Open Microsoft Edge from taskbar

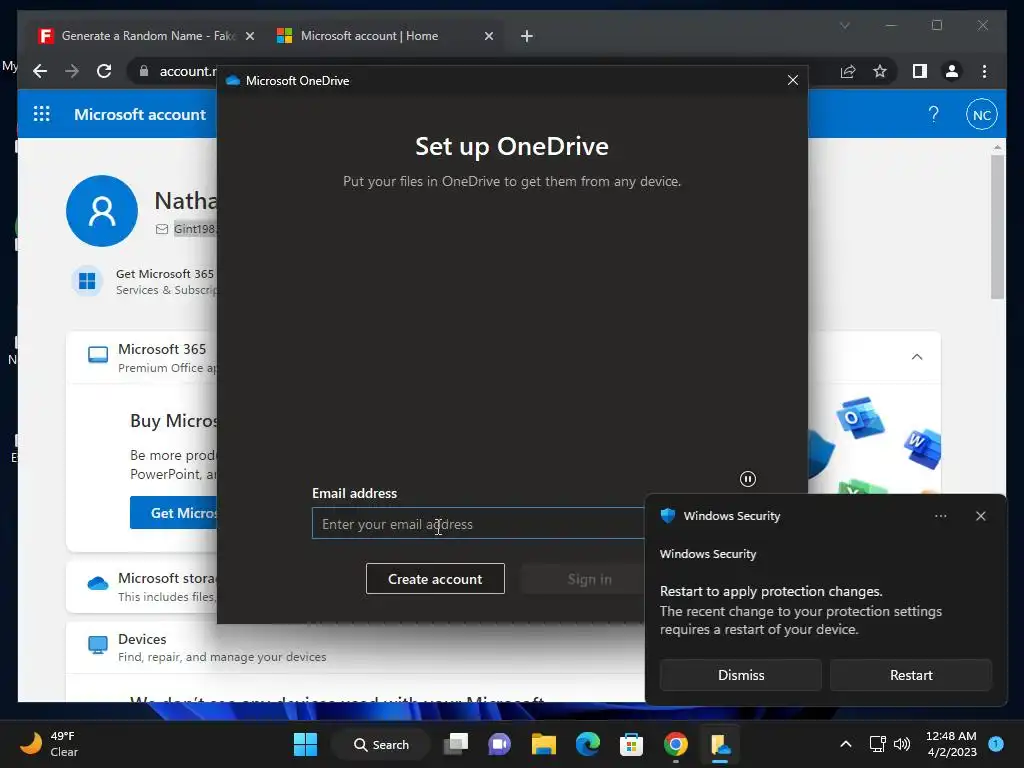click(x=588, y=744)
